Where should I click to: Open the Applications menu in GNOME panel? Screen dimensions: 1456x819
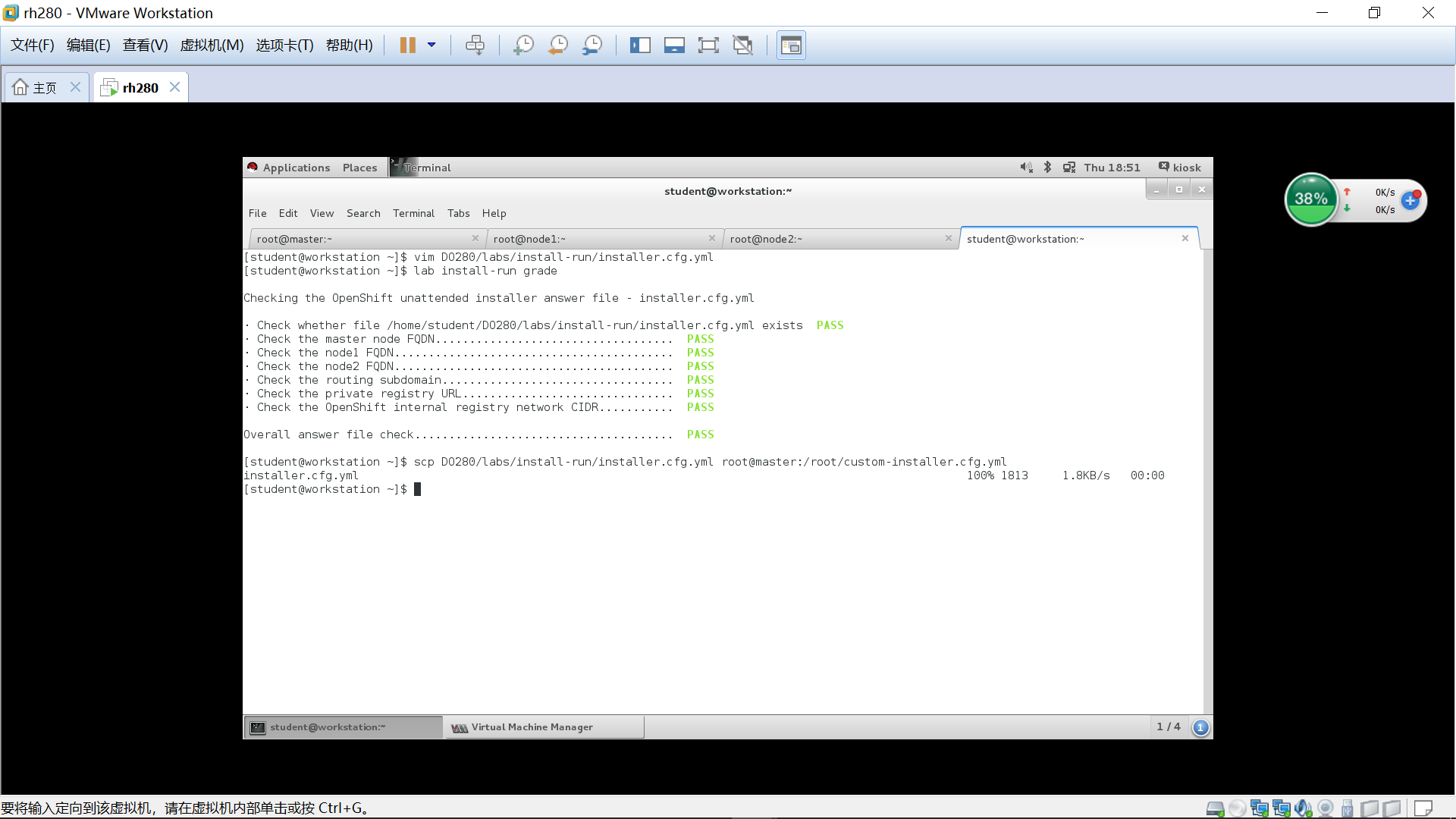click(296, 167)
